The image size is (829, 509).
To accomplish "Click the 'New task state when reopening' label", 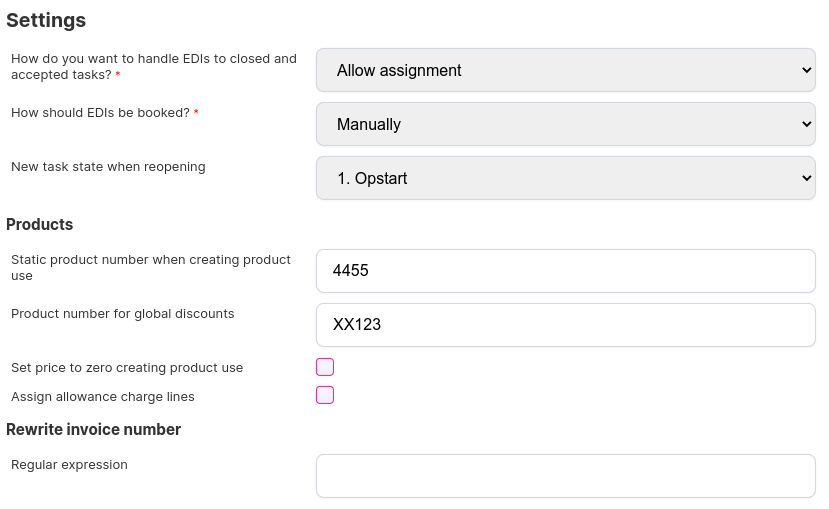I will click(x=108, y=167).
